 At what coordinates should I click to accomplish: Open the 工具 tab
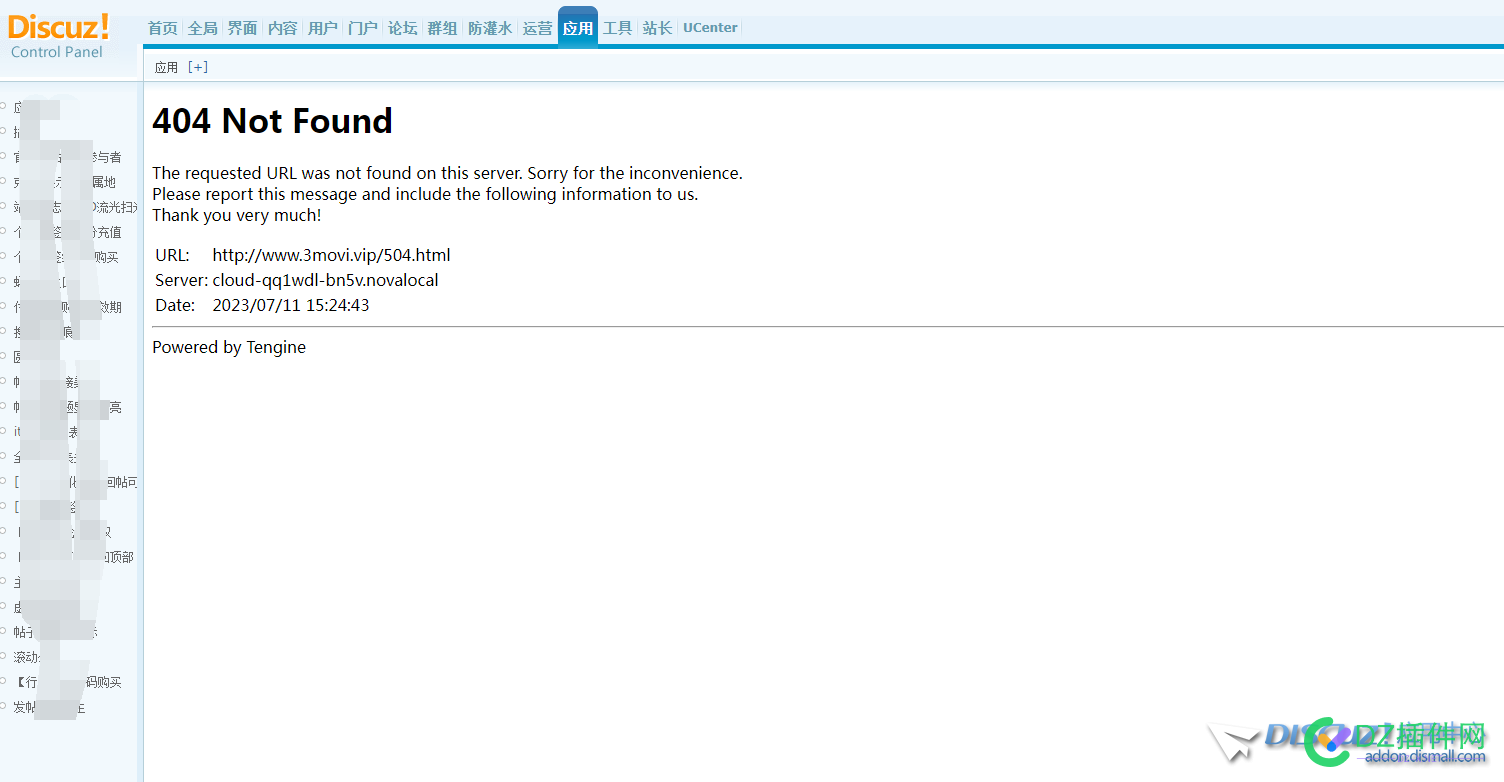click(617, 28)
